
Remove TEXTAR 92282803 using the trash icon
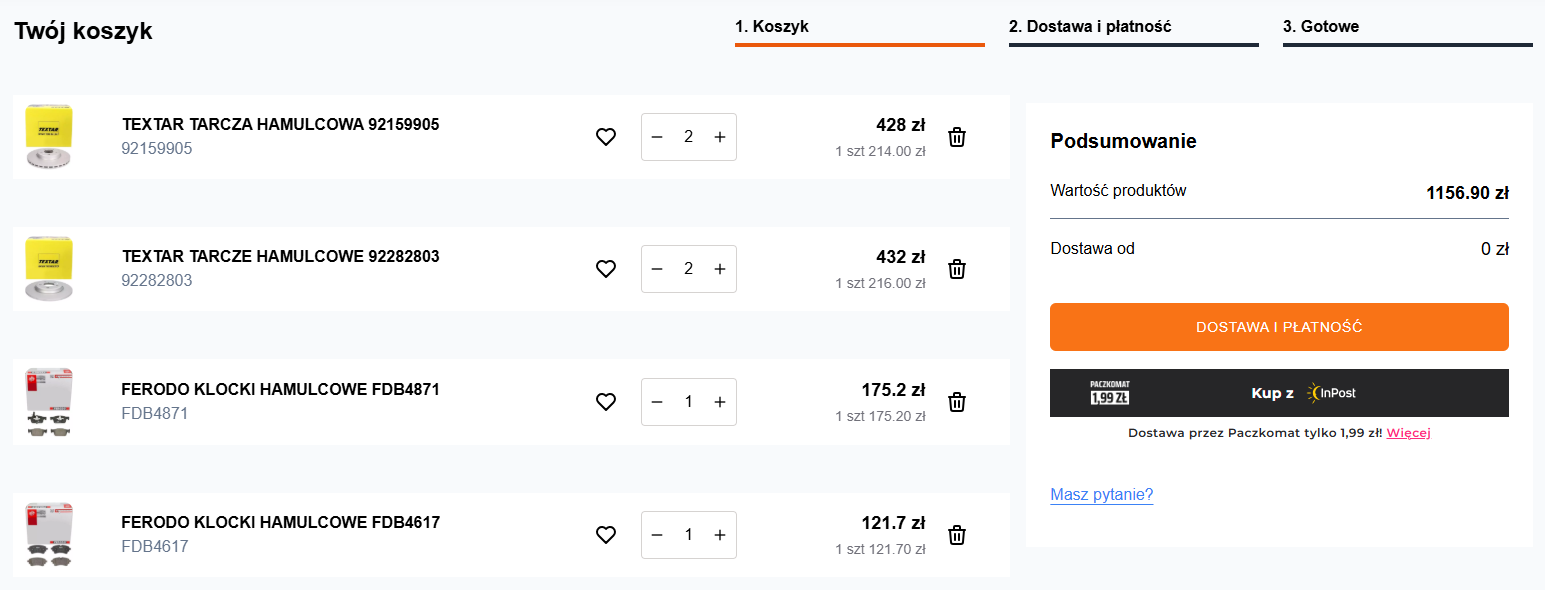(x=957, y=269)
